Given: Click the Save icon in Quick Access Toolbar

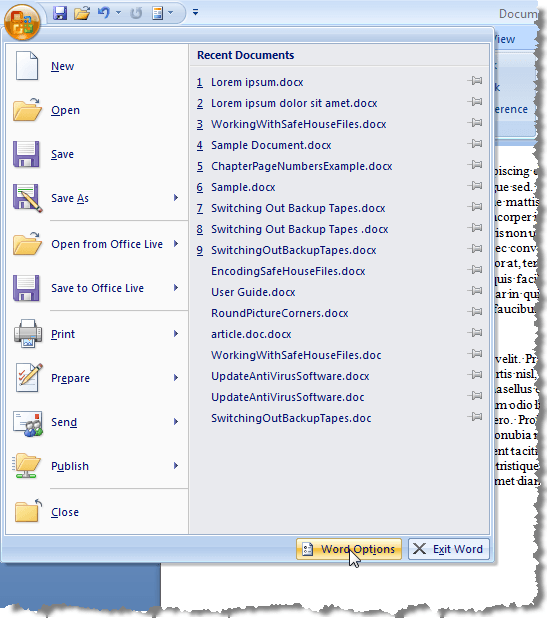Looking at the screenshot, I should pos(60,13).
